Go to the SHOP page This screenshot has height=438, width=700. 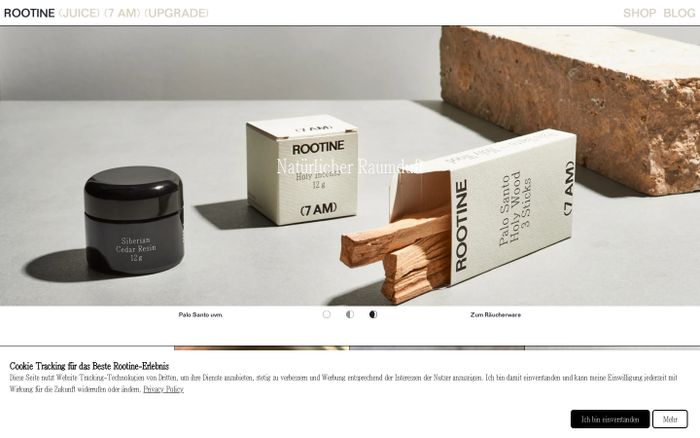pyautogui.click(x=639, y=13)
